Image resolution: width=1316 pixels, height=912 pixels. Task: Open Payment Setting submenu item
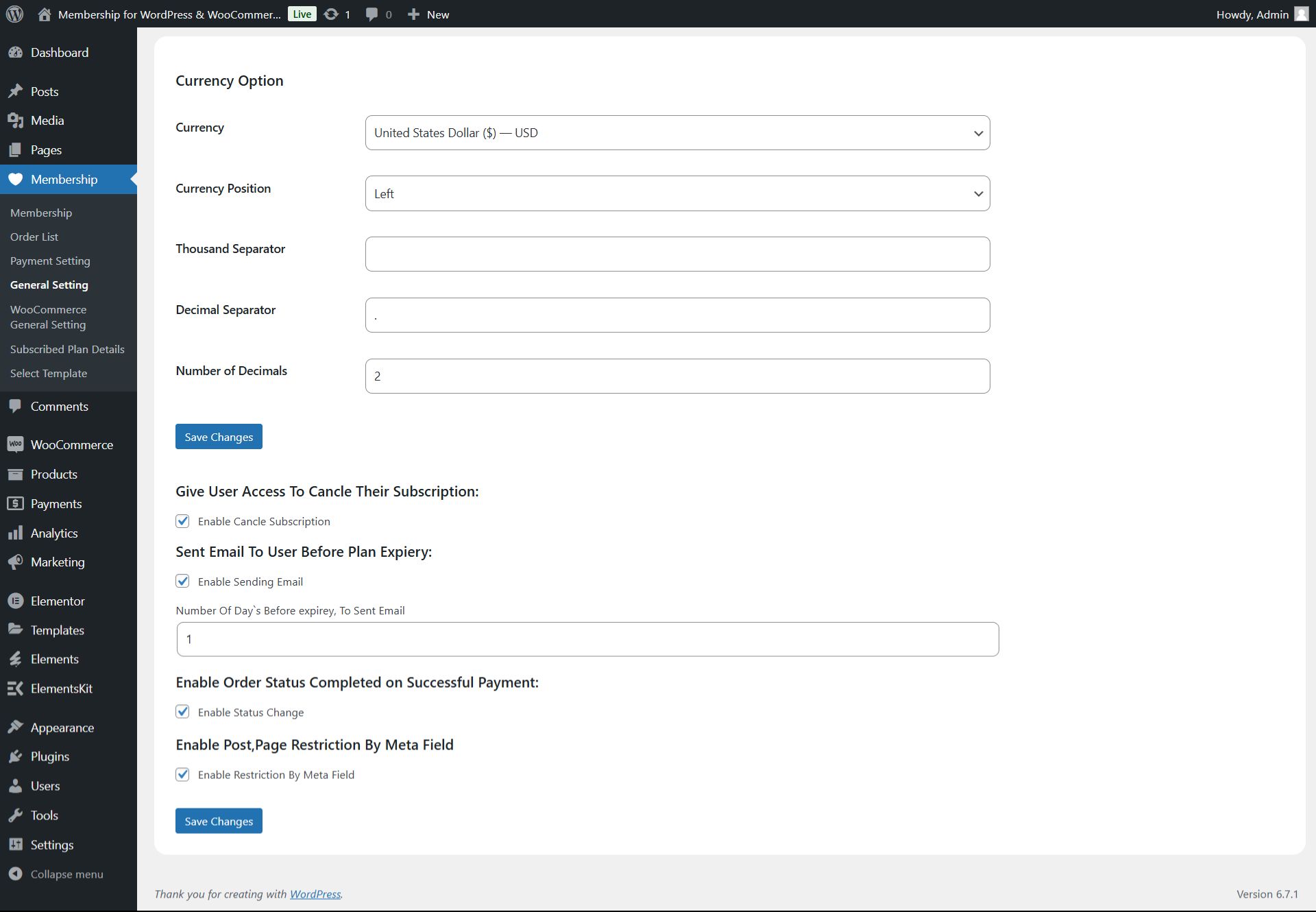50,261
